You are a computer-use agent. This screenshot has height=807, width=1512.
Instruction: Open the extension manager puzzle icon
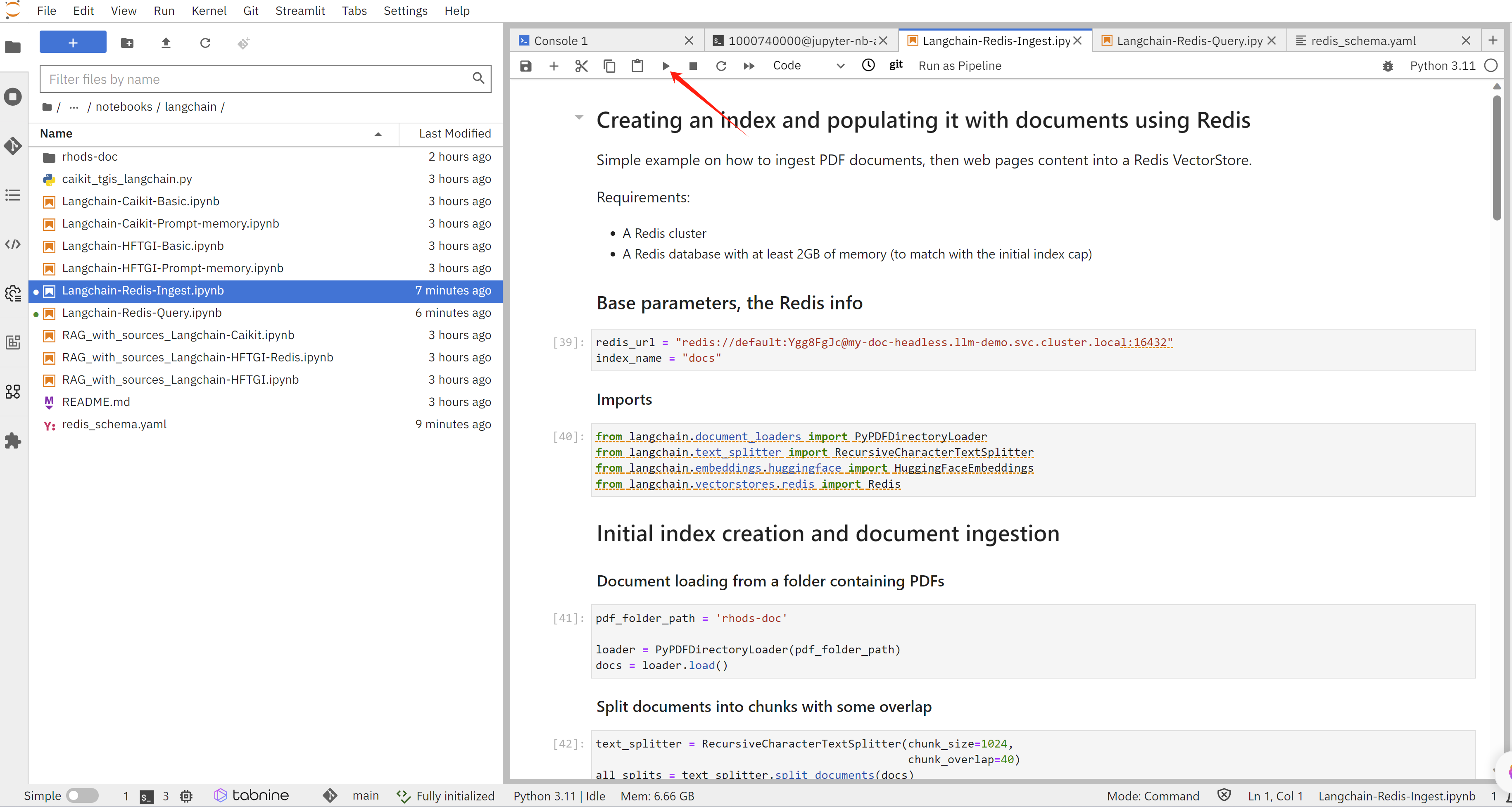point(13,441)
